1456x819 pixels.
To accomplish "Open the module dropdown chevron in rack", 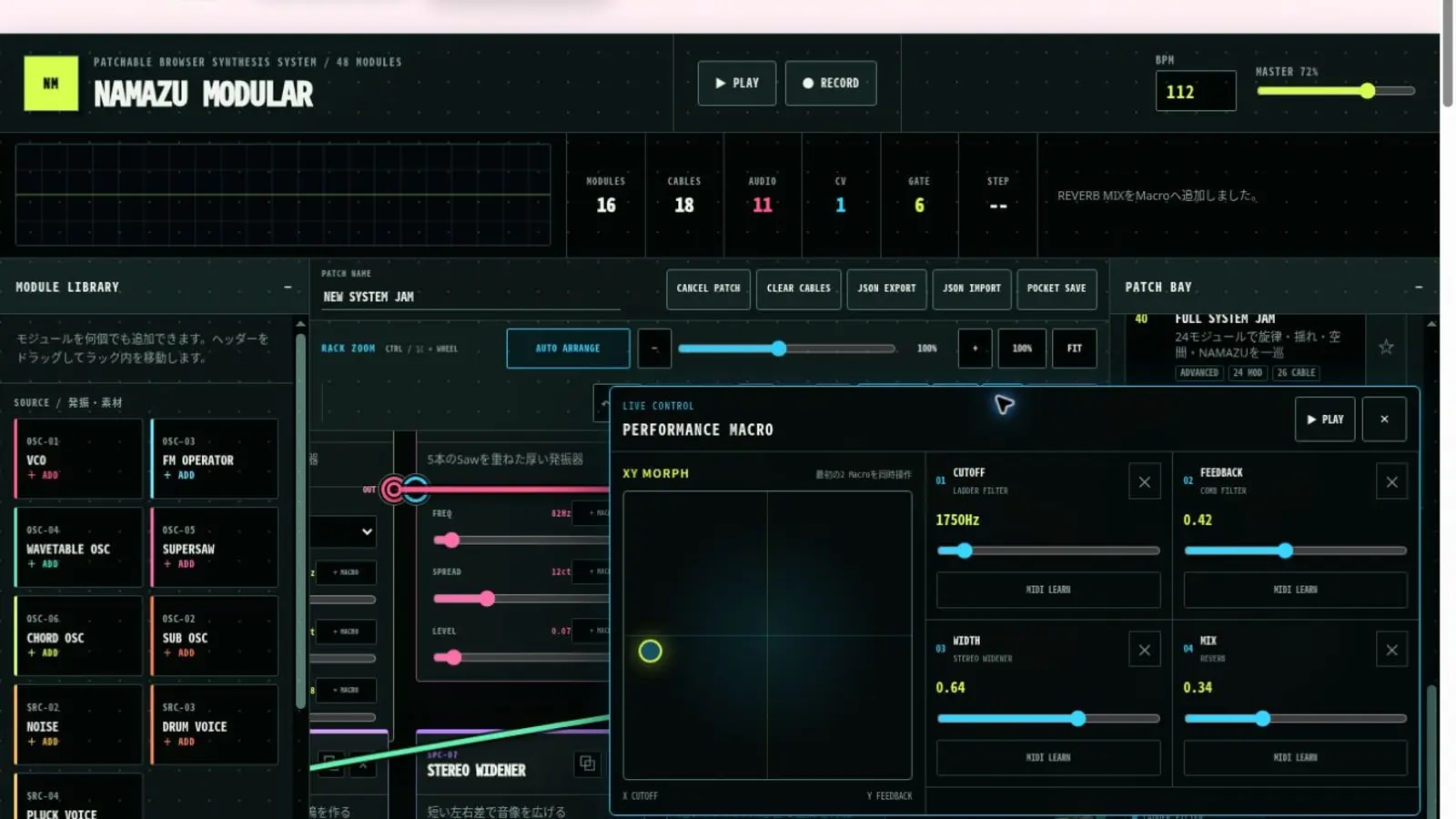I will (x=367, y=531).
